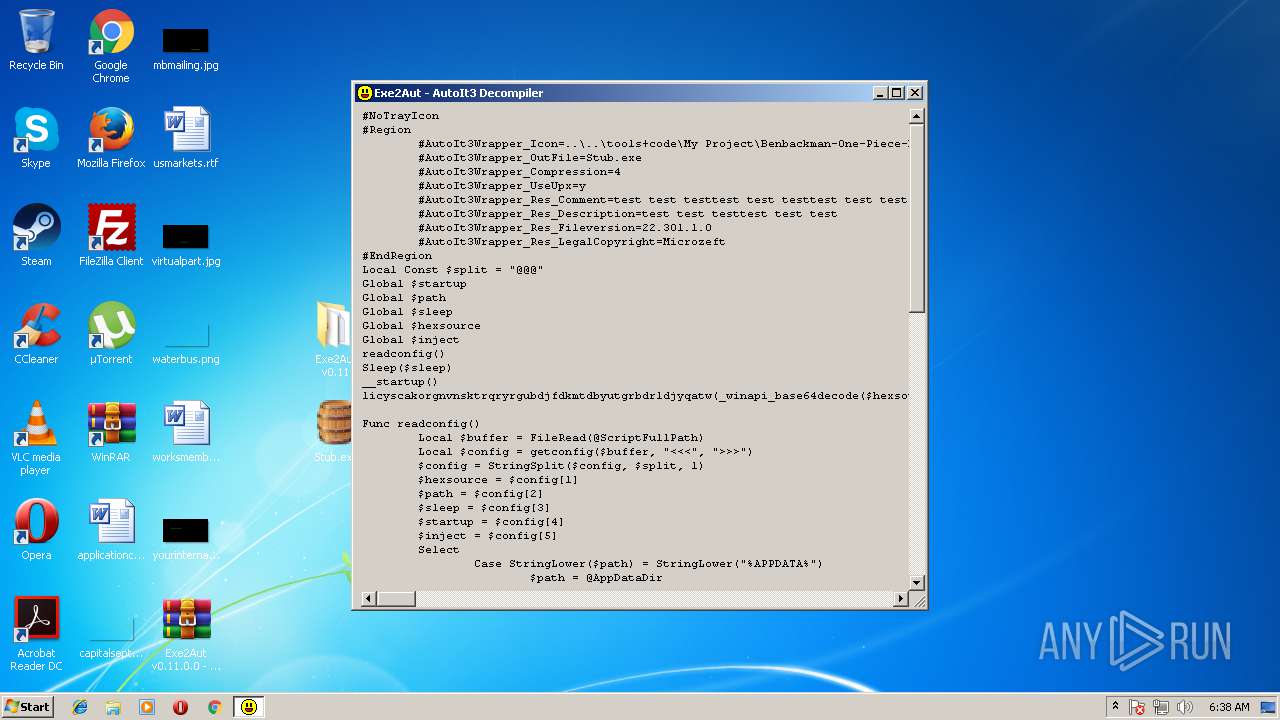Click horizontal scrollbar thumb in Exe2Aut
Image resolution: width=1280 pixels, height=720 pixels.
396,599
